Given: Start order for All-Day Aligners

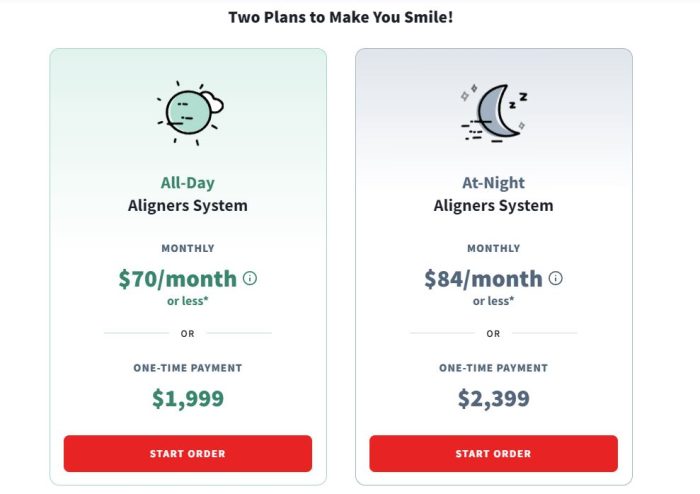Looking at the screenshot, I should point(188,453).
